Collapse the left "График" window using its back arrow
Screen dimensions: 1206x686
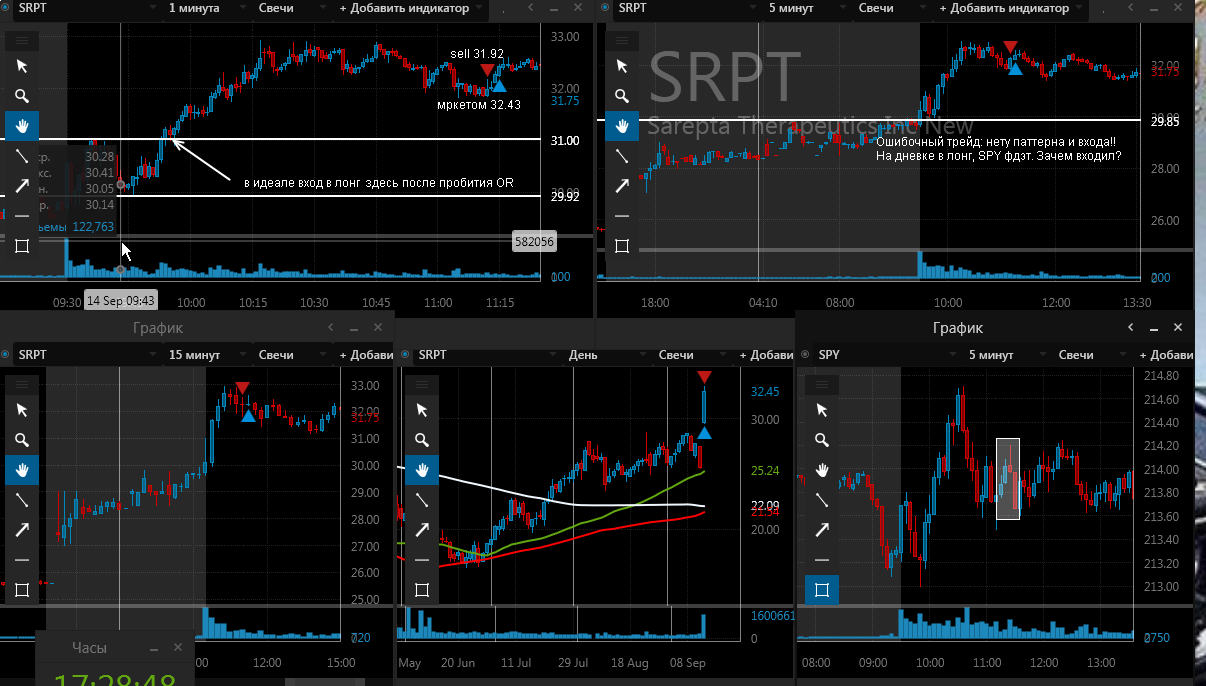(x=331, y=328)
